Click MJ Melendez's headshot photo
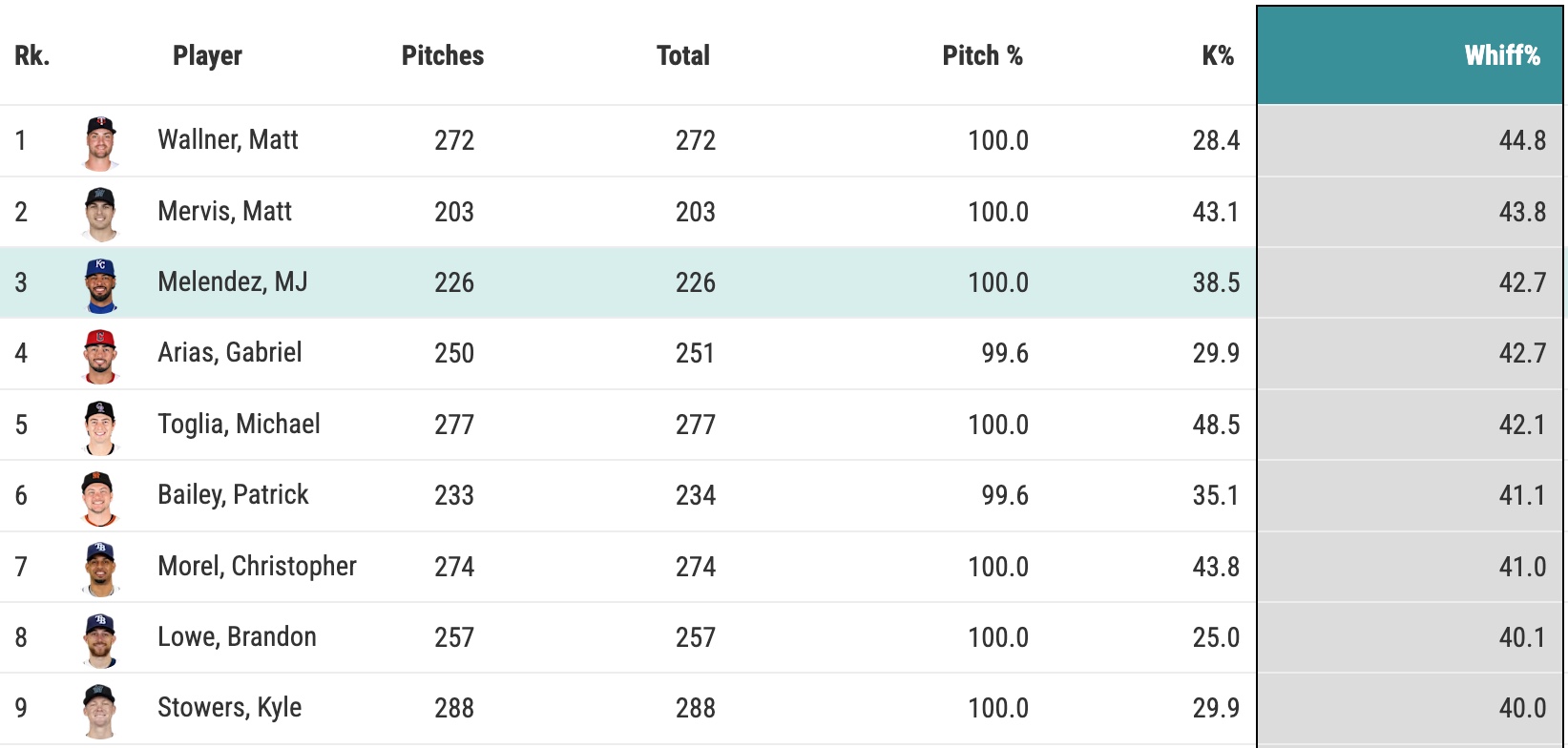Viewport: 1568px width, 748px height. coord(100,284)
